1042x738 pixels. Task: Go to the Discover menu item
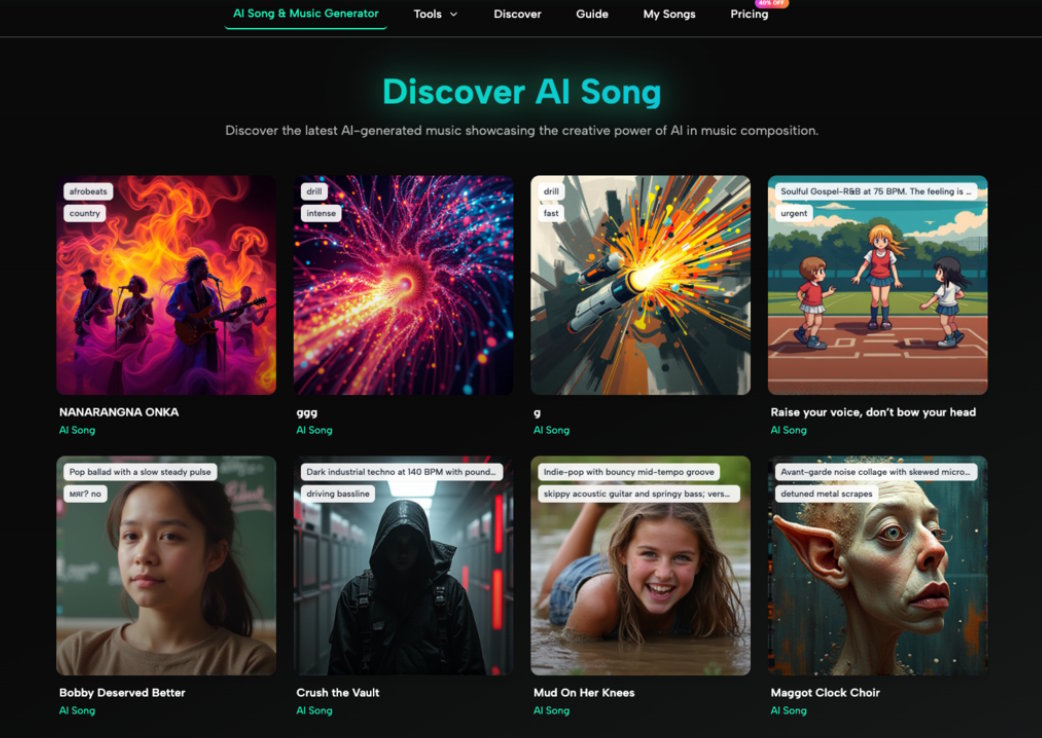pyautogui.click(x=517, y=14)
